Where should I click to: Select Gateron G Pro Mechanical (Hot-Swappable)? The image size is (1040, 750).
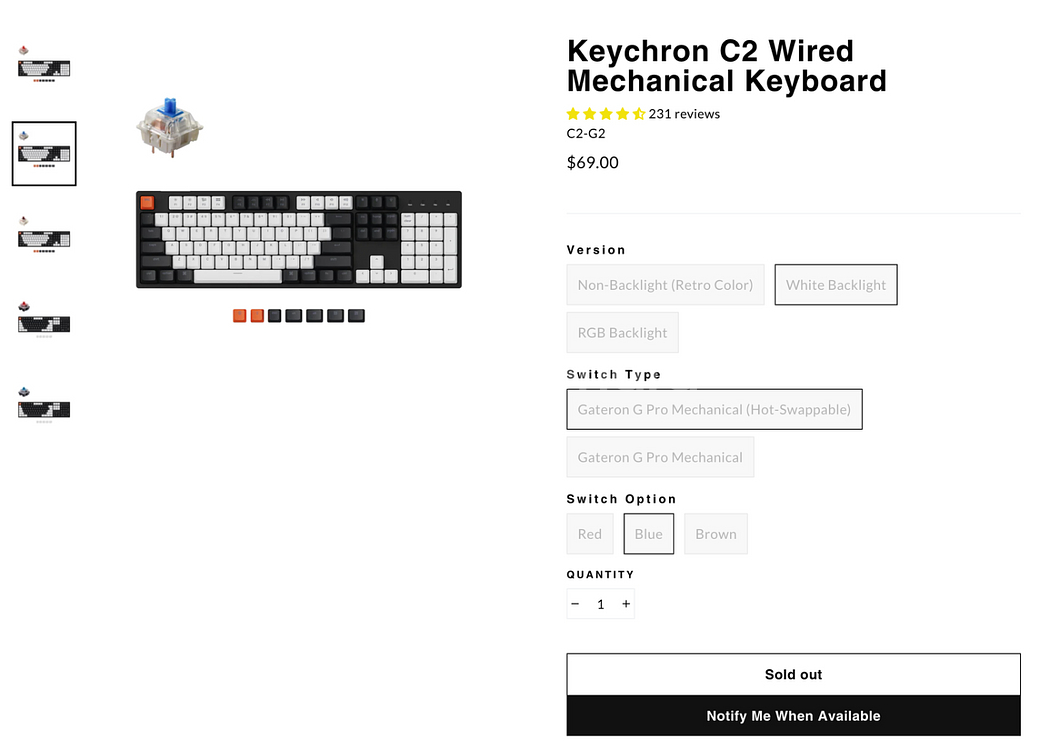coord(714,410)
